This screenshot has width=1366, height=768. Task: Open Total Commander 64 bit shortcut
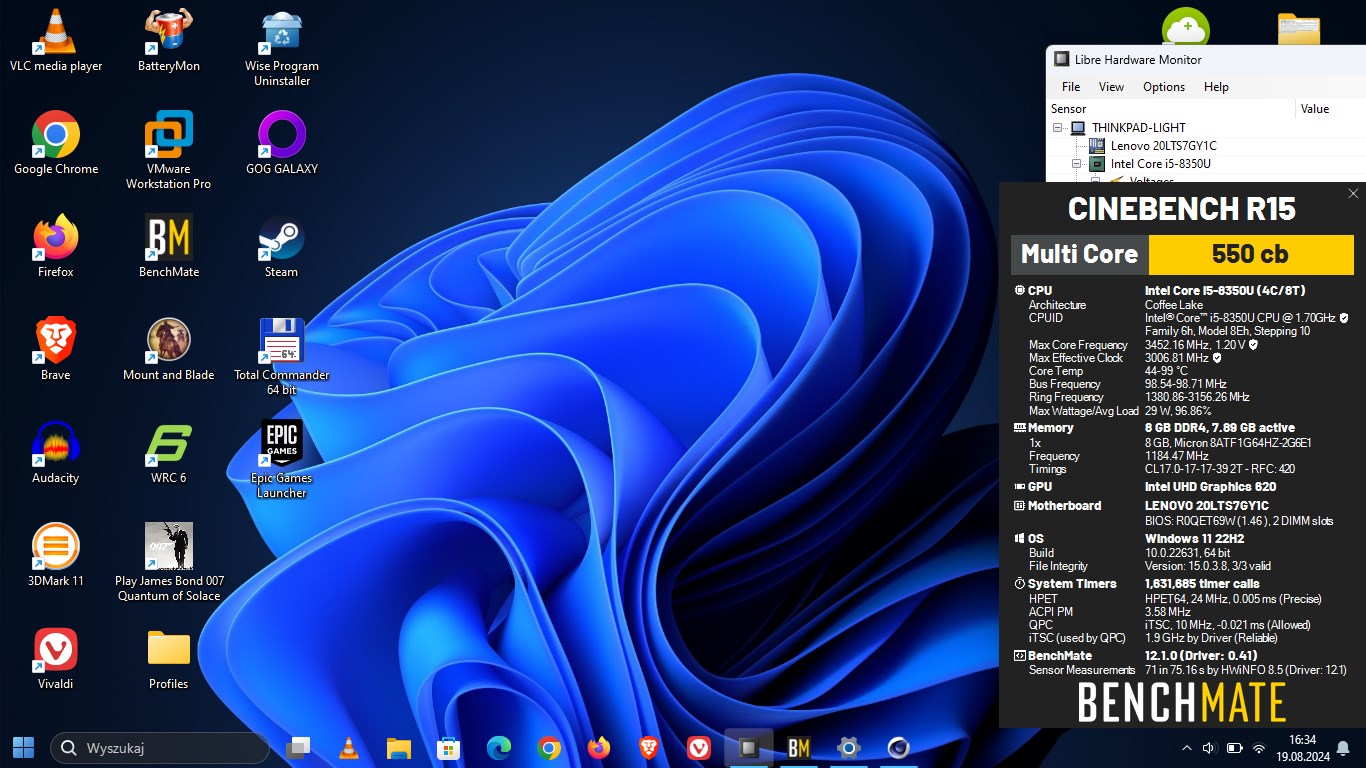click(x=282, y=356)
